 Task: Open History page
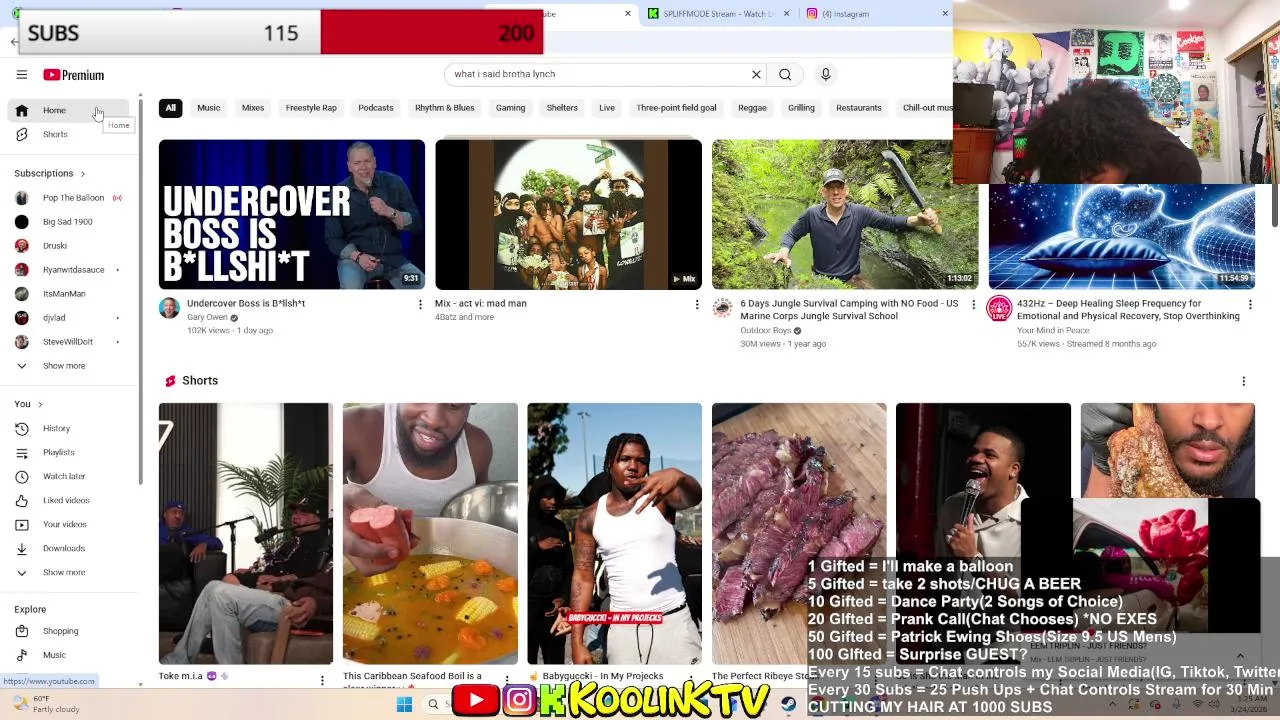68,428
